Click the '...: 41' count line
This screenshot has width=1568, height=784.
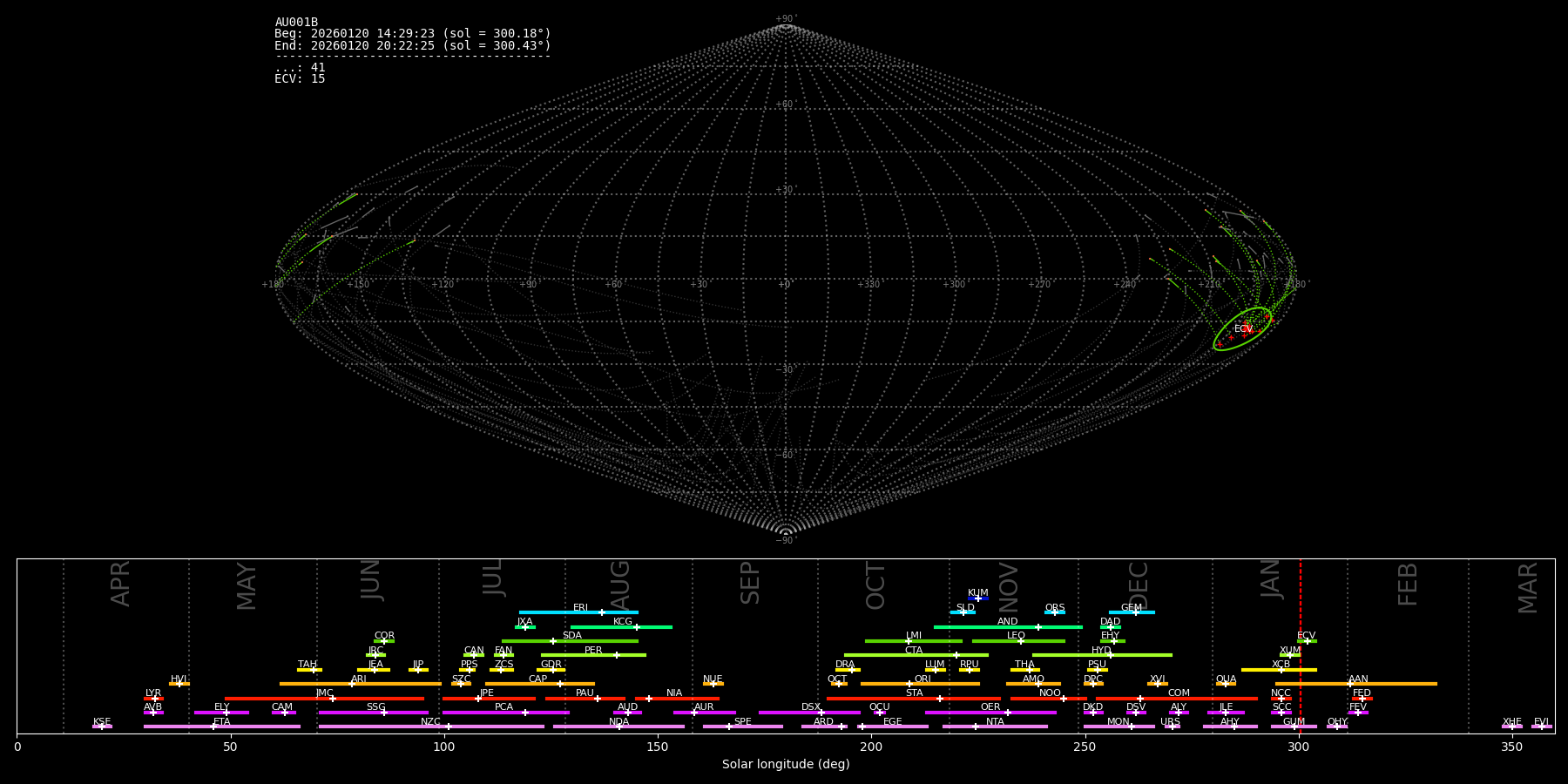click(300, 67)
